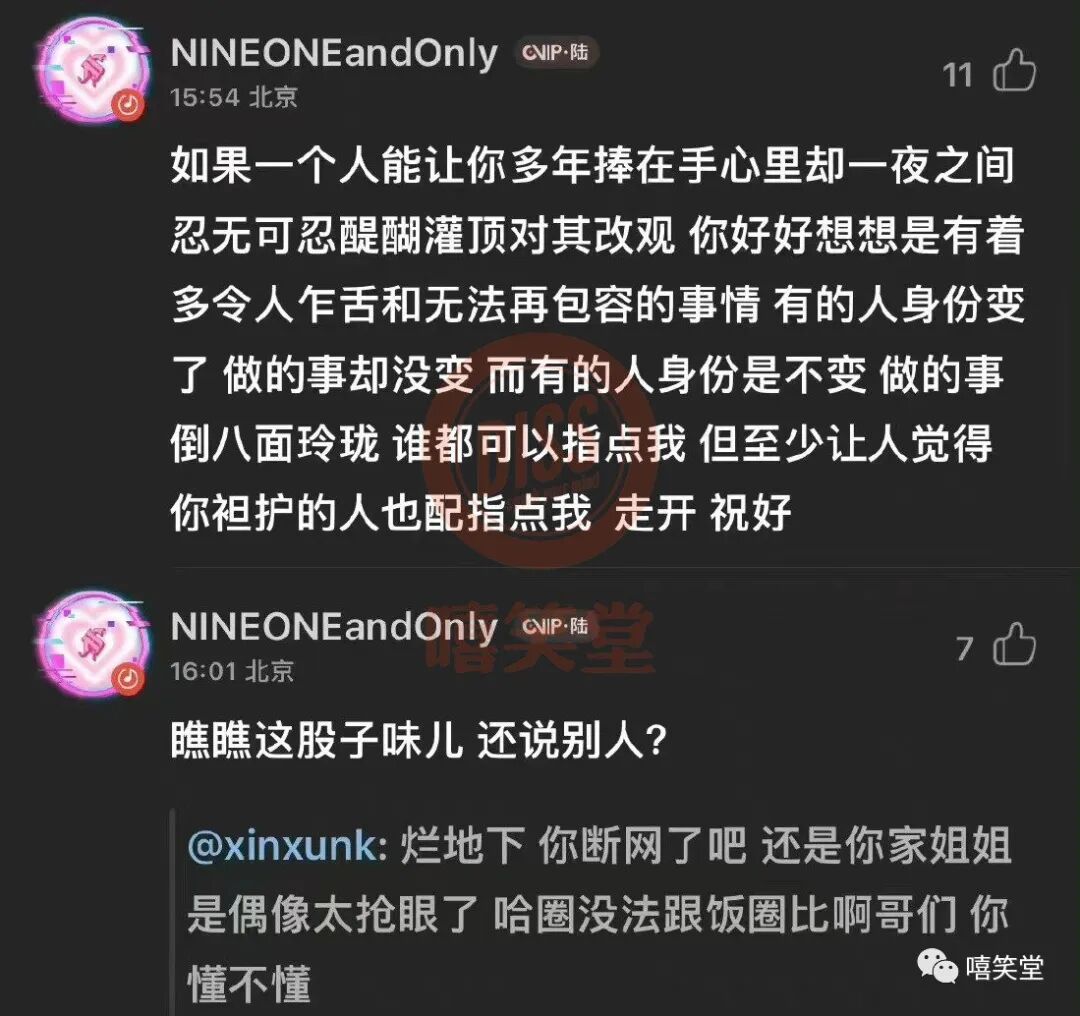This screenshot has height=1016, width=1080.
Task: Like the 15:54 comment with 11 likes
Action: coord(1014,70)
